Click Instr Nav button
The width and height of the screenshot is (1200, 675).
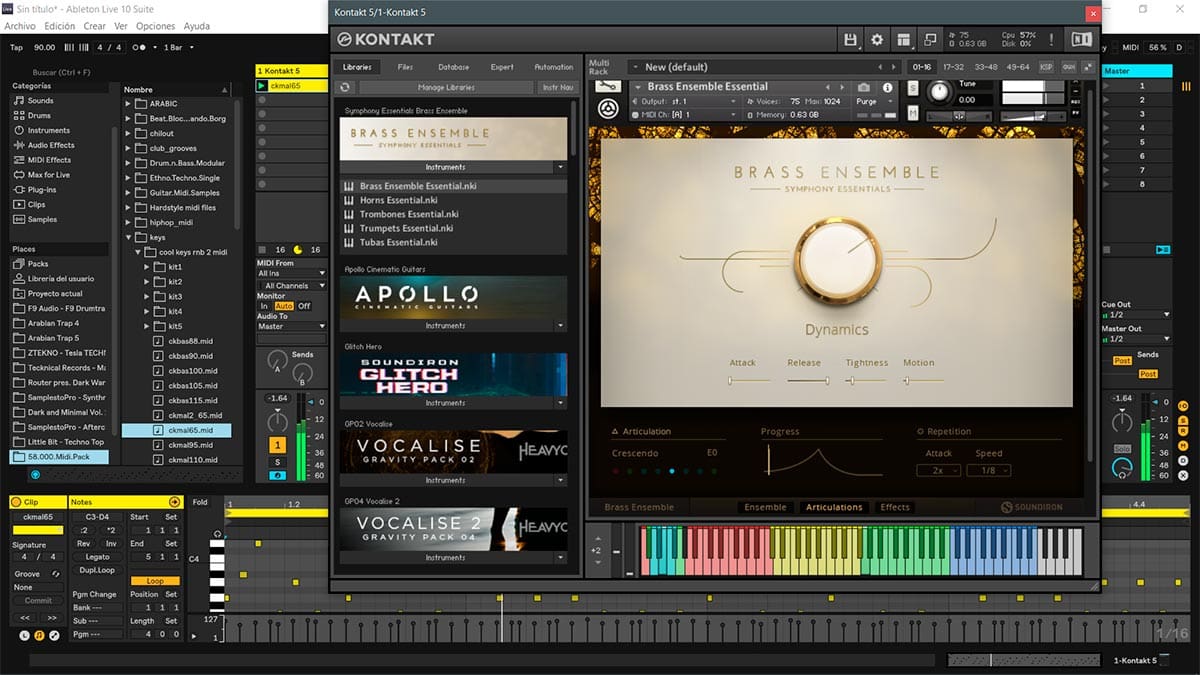tap(558, 88)
